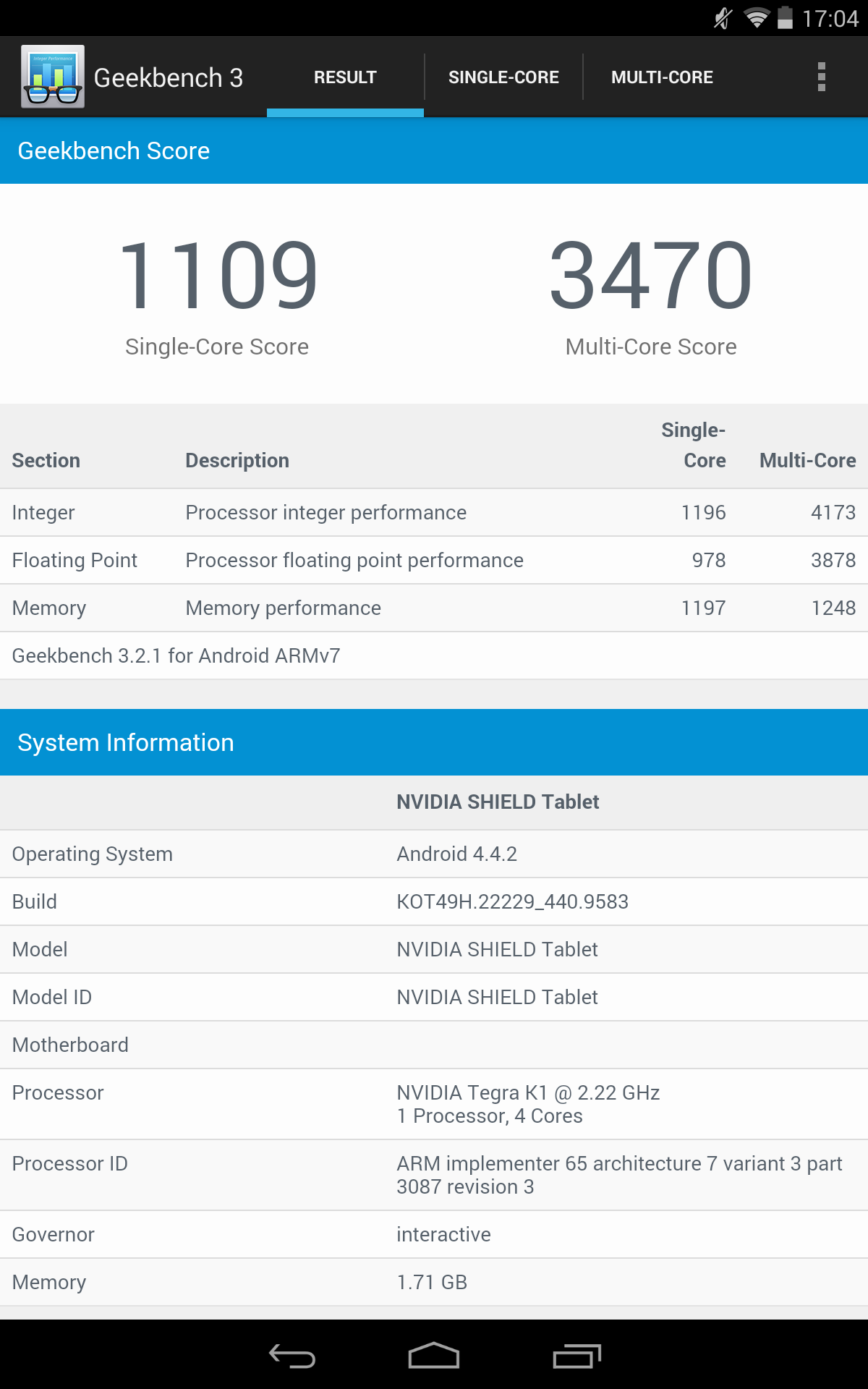Tap the Android back navigation button
The width and height of the screenshot is (868, 1389).
[x=292, y=1356]
